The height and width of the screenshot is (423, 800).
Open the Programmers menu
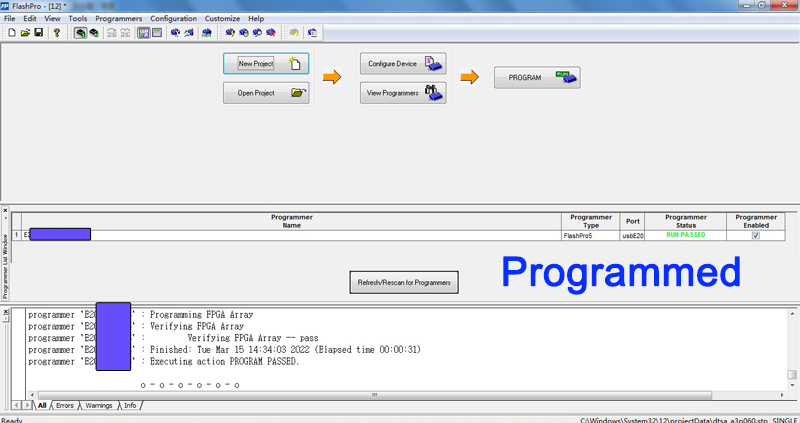coord(119,19)
